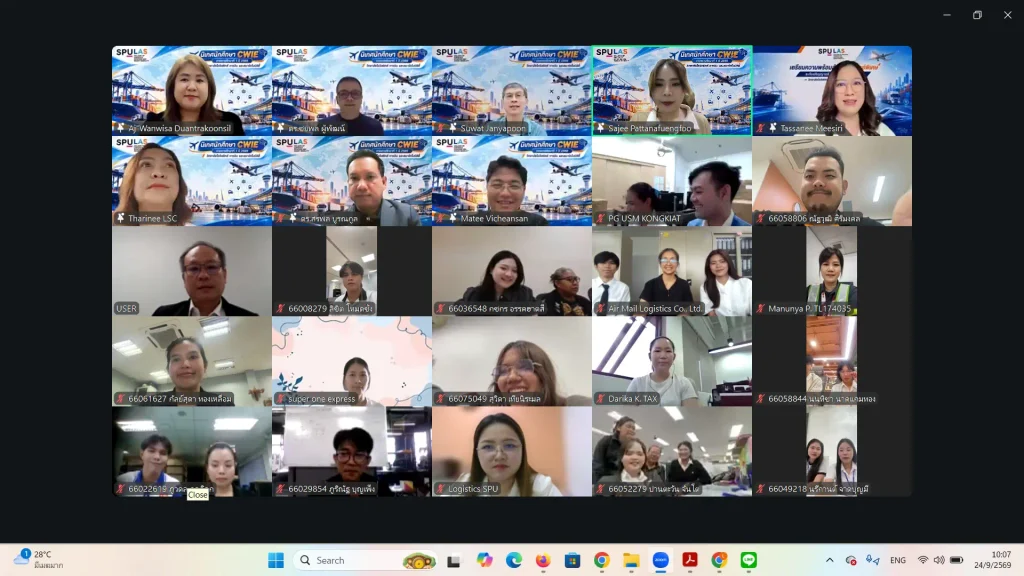Open the 10:07 clock and date panel
Image resolution: width=1024 pixels, height=576 pixels.
click(993, 560)
